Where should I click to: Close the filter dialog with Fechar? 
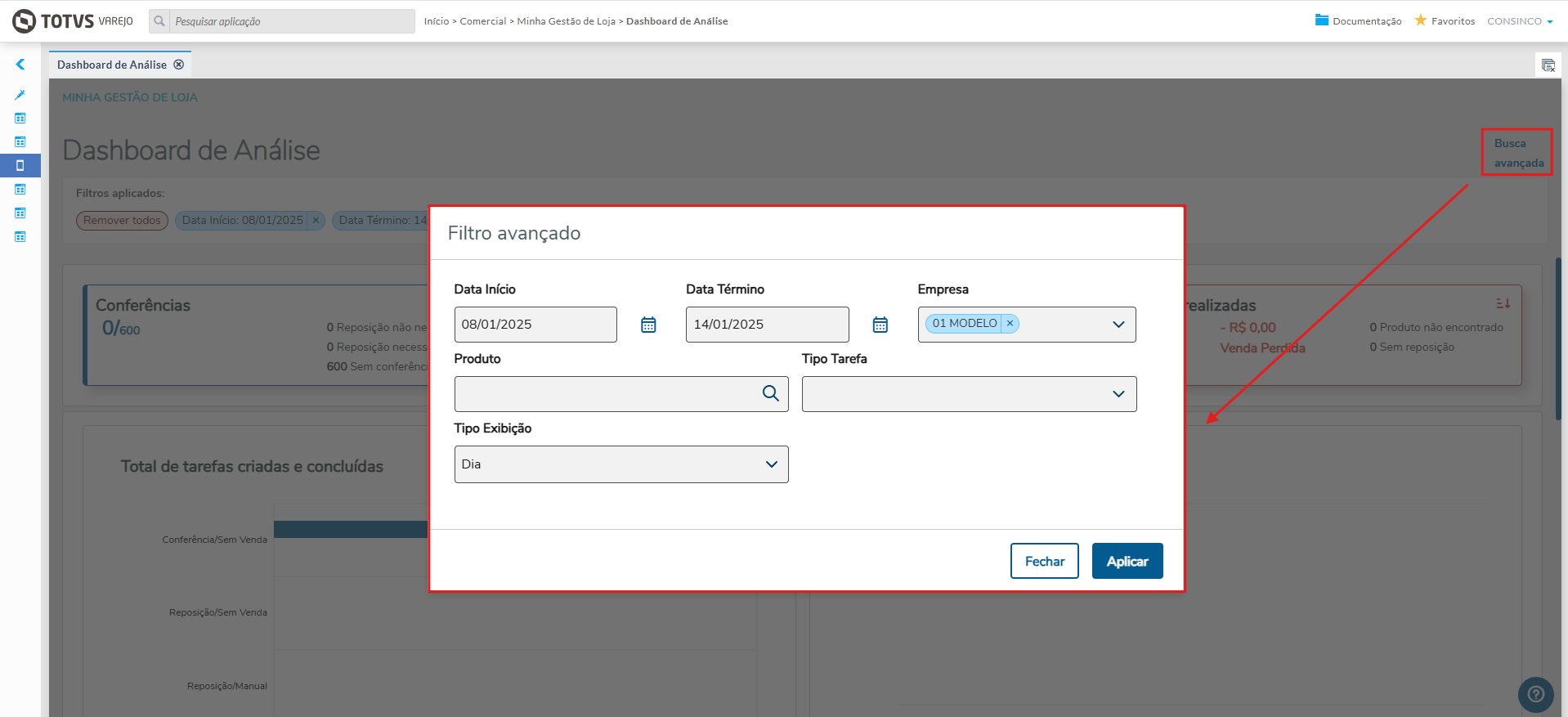click(x=1044, y=561)
